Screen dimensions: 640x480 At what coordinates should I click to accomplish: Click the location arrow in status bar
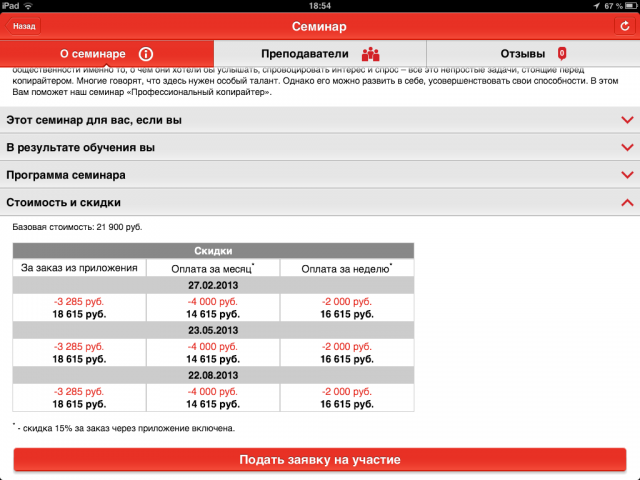597,6
